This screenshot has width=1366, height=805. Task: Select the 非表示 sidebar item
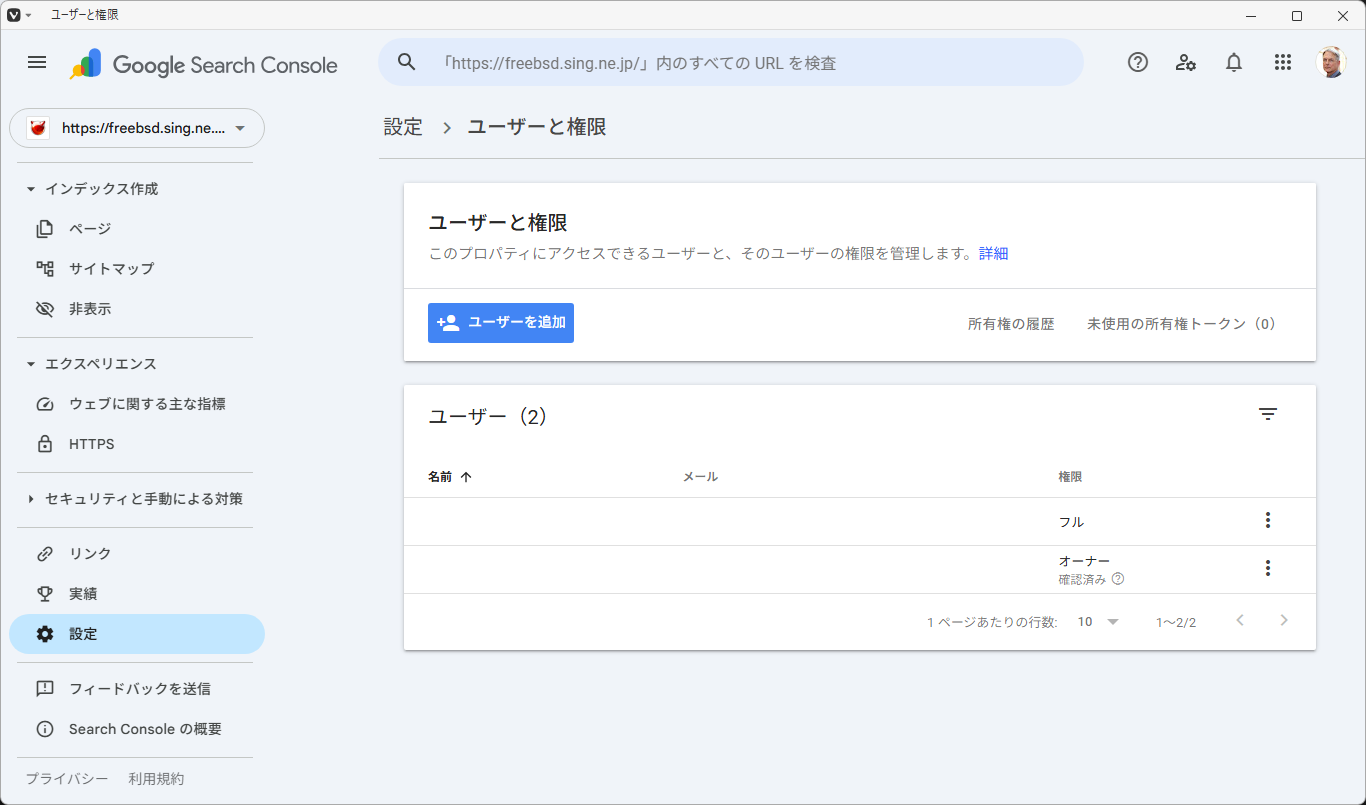click(x=90, y=308)
